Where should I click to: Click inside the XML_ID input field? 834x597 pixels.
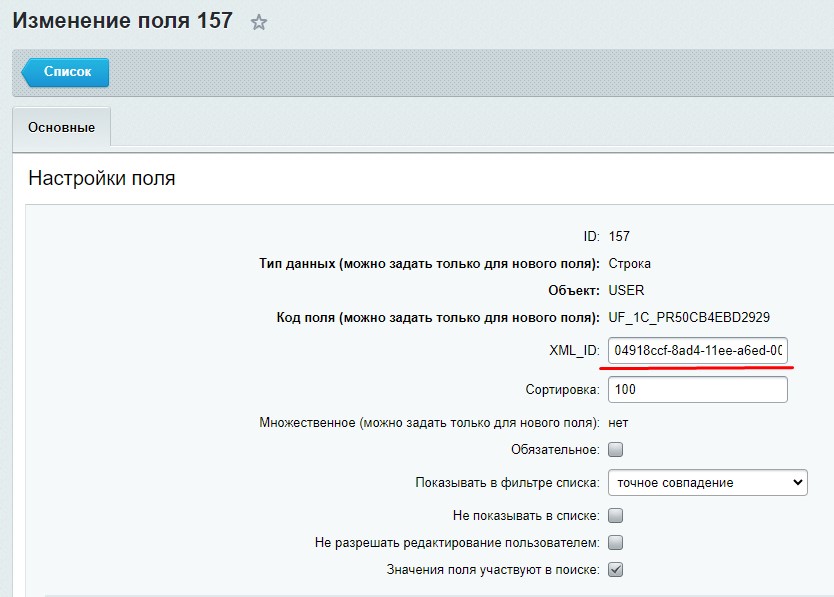click(x=697, y=350)
